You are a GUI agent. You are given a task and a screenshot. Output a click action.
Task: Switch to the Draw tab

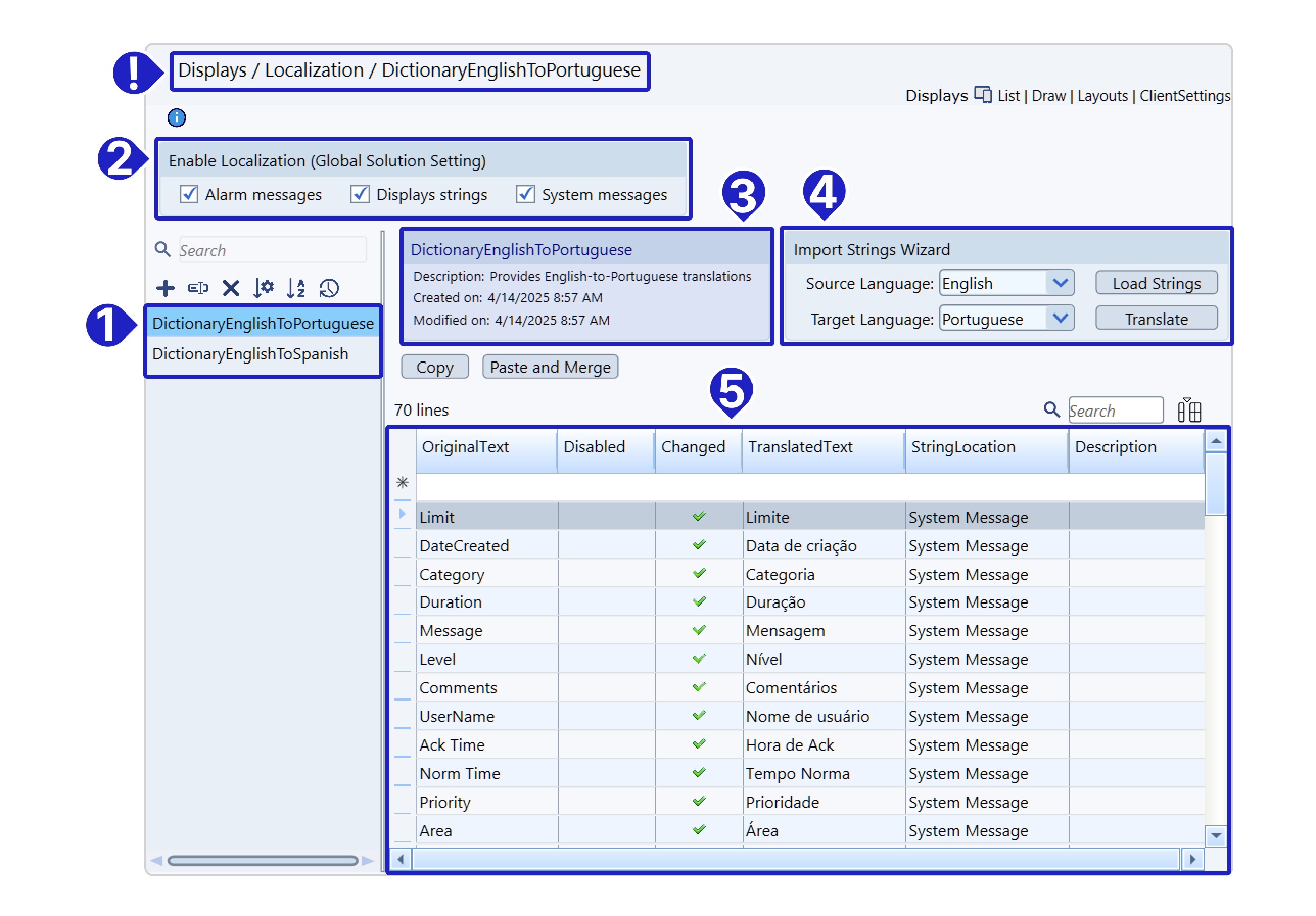click(x=1048, y=96)
